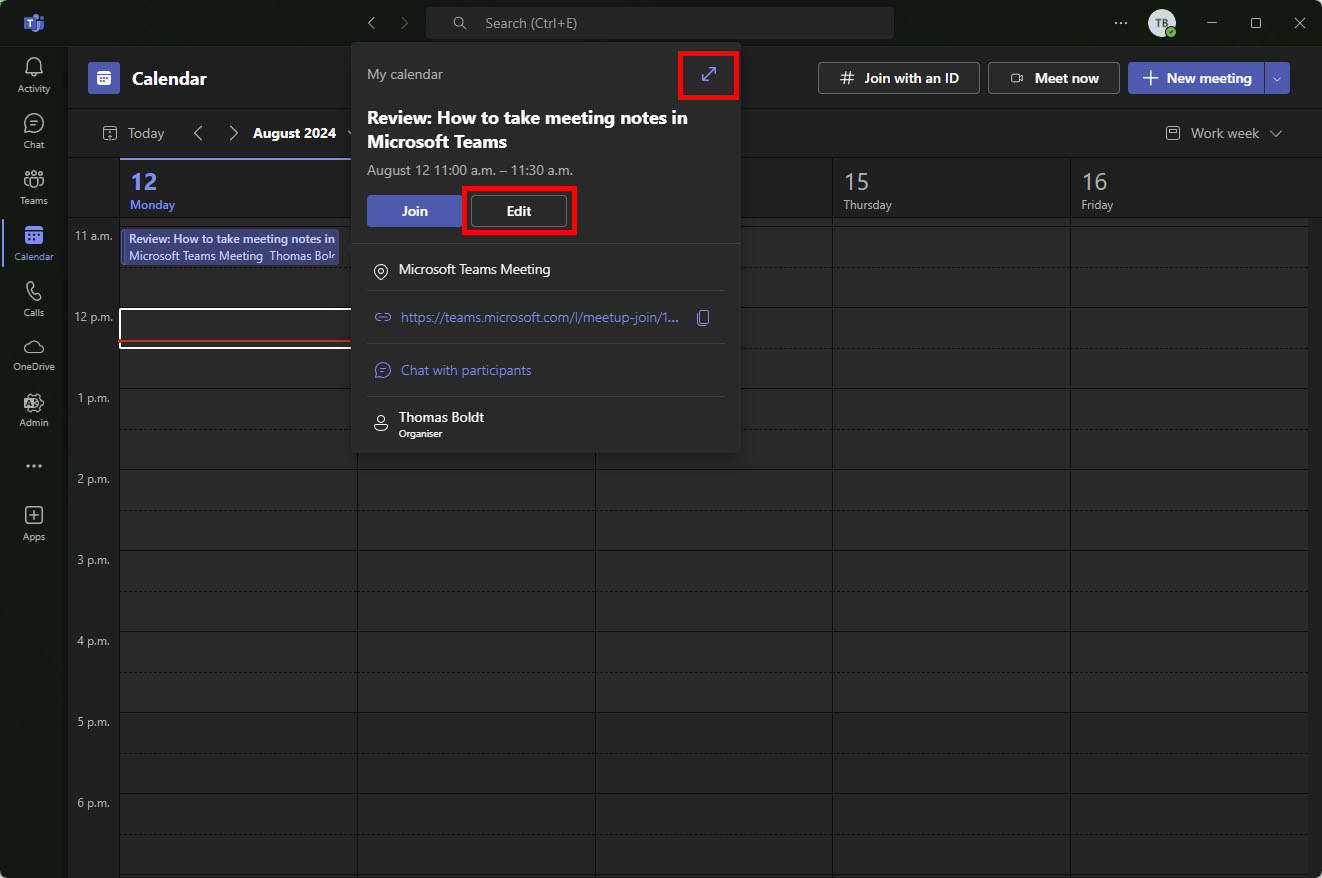This screenshot has height=878, width=1322.
Task: Open Teams section in sidebar
Action: pos(34,187)
